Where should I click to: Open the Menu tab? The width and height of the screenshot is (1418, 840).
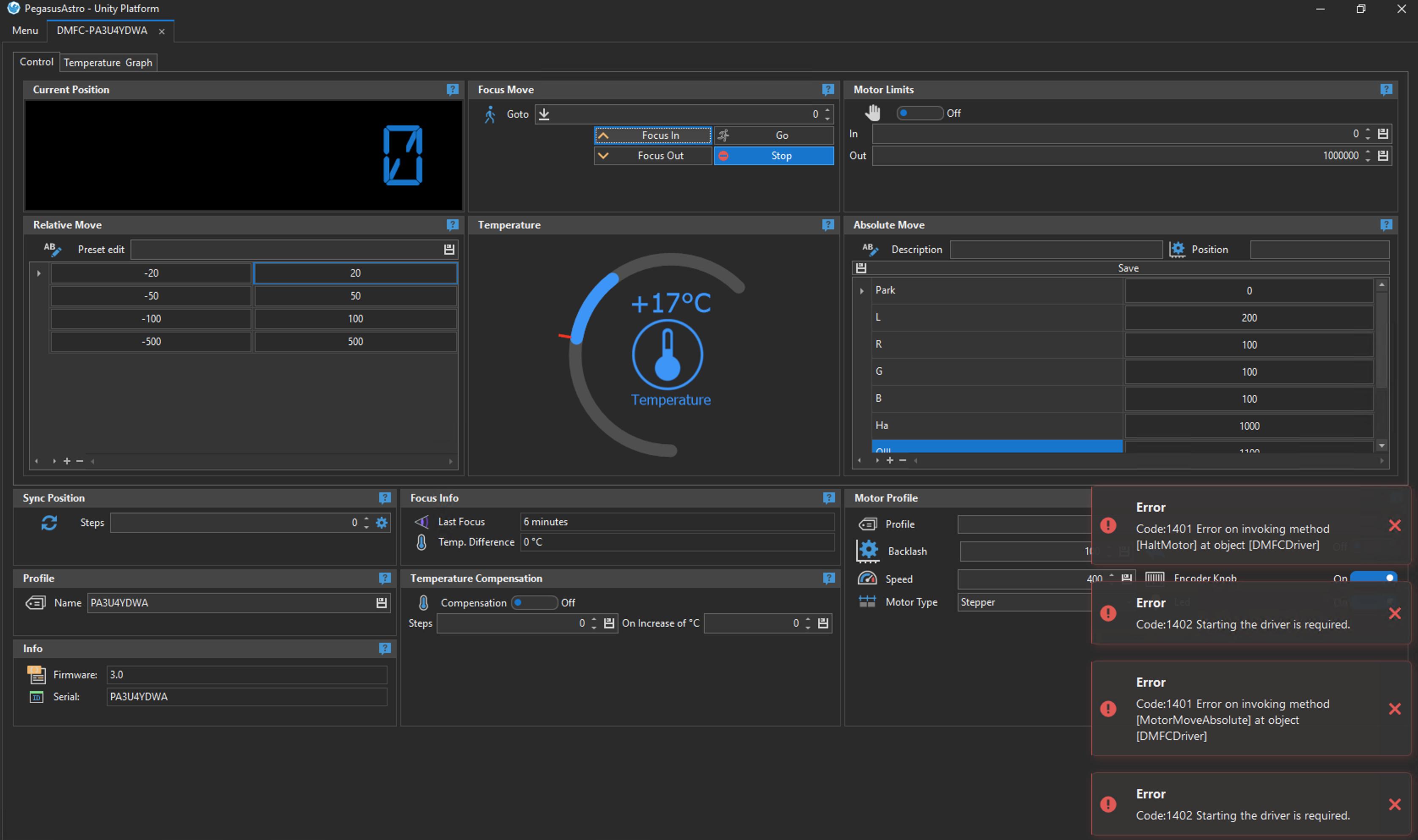[x=25, y=30]
